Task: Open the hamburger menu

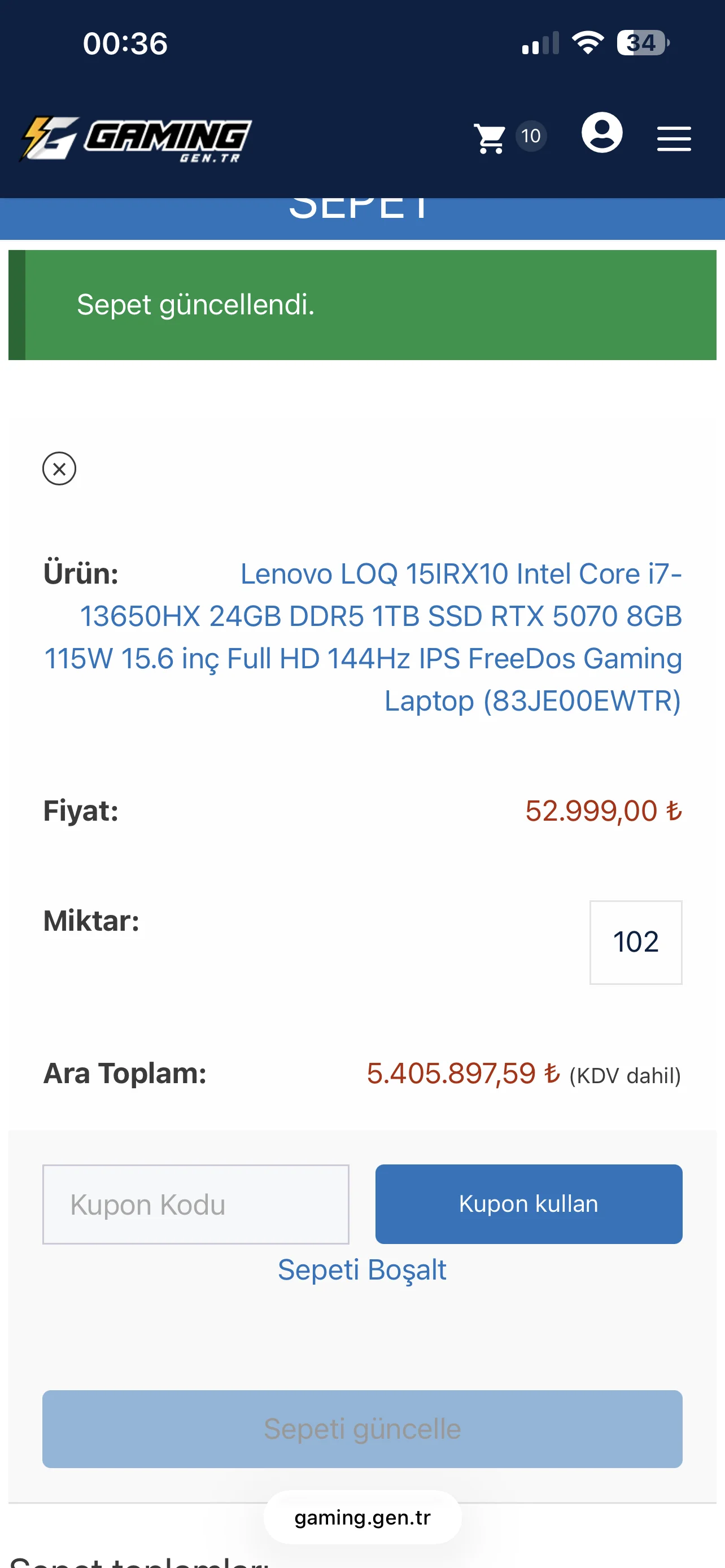Action: 674,139
